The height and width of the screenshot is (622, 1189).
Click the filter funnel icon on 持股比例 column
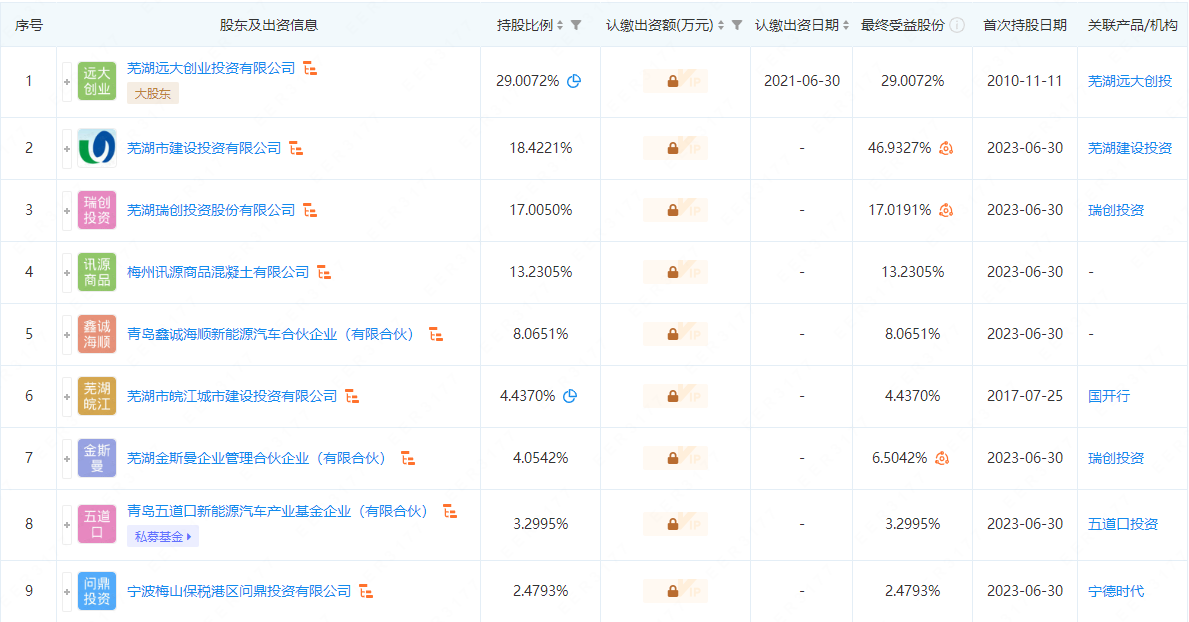(x=577, y=23)
